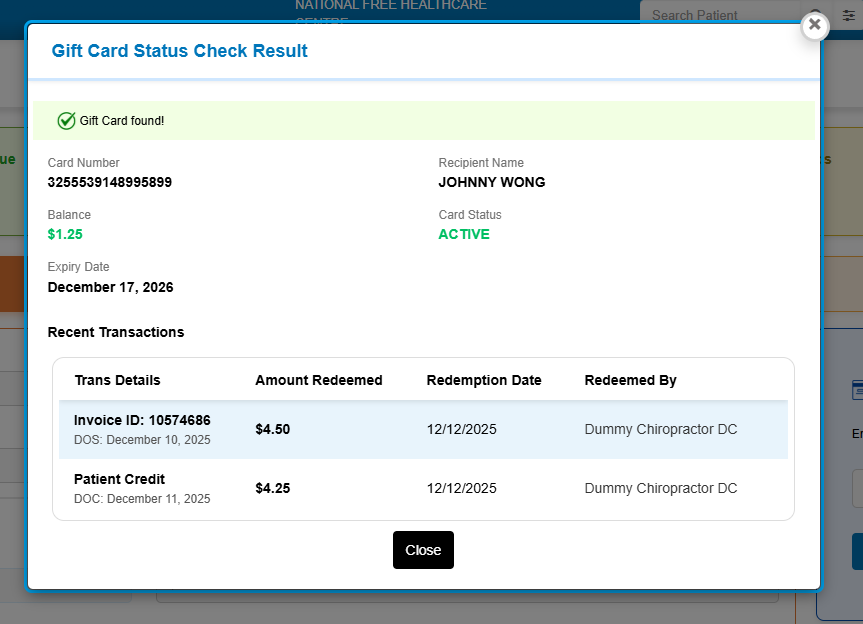Viewport: 863px width, 624px height.
Task: Select the Invoice ID 10574686 entry
Action: (142, 420)
